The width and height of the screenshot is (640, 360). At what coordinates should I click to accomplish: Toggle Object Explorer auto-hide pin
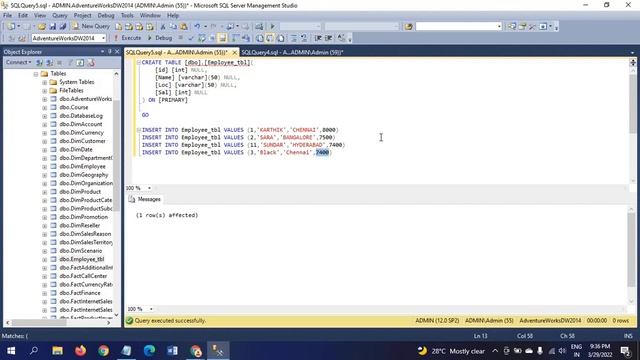[x=109, y=51]
